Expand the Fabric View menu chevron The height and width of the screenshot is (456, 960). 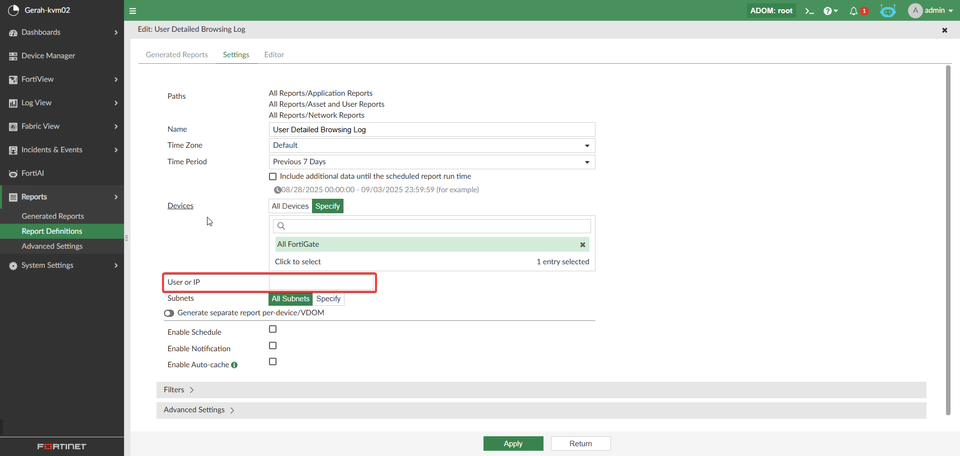(x=116, y=126)
